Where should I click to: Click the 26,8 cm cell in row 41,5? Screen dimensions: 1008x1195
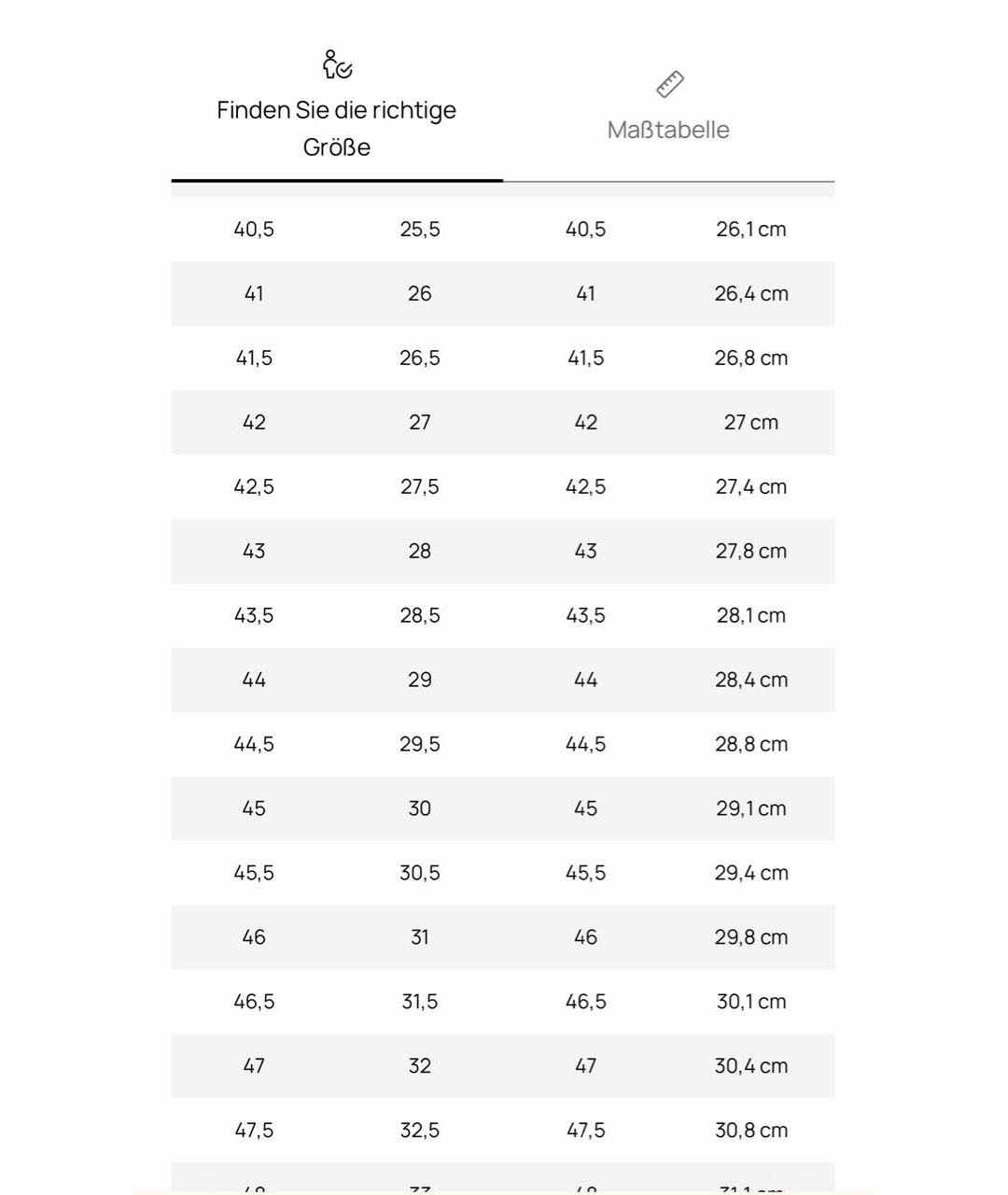(x=751, y=358)
